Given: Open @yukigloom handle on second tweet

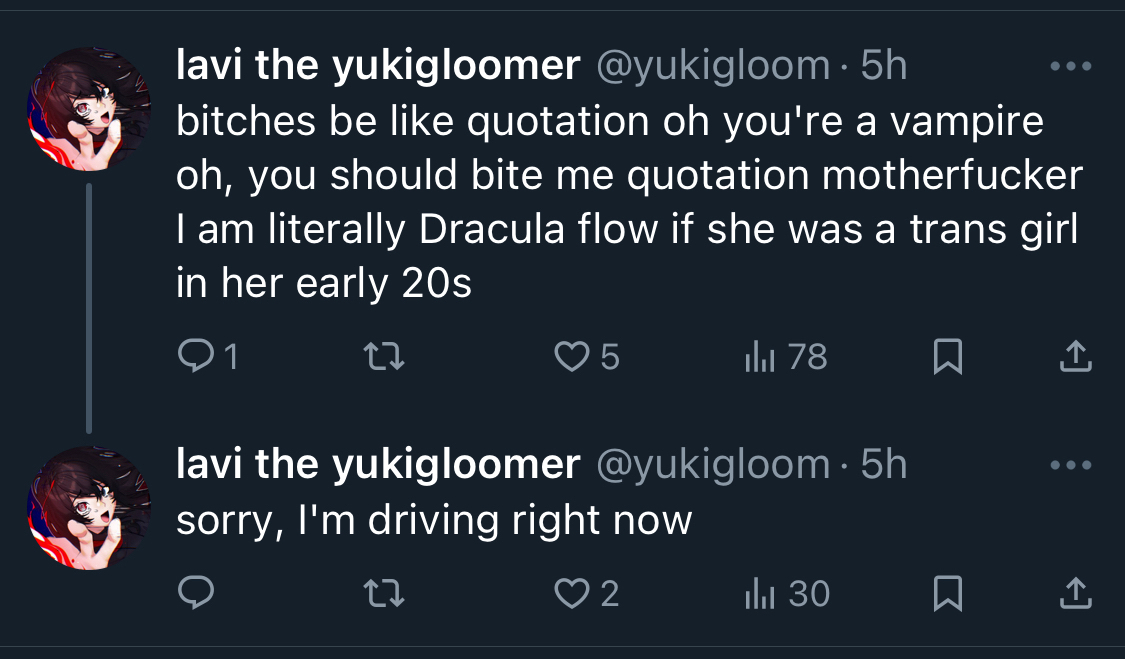Looking at the screenshot, I should pos(713,465).
